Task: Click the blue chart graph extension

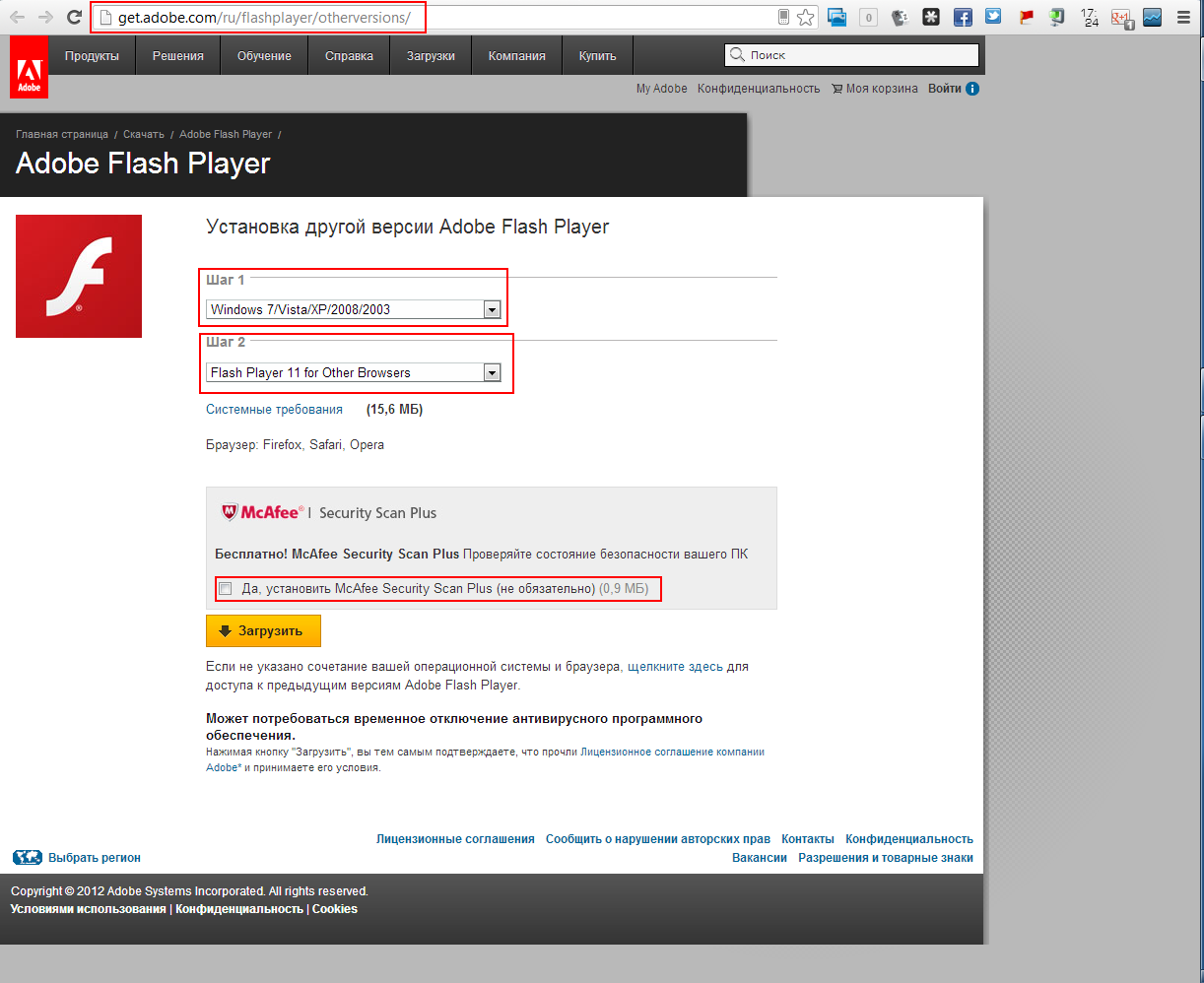Action: 1152,17
